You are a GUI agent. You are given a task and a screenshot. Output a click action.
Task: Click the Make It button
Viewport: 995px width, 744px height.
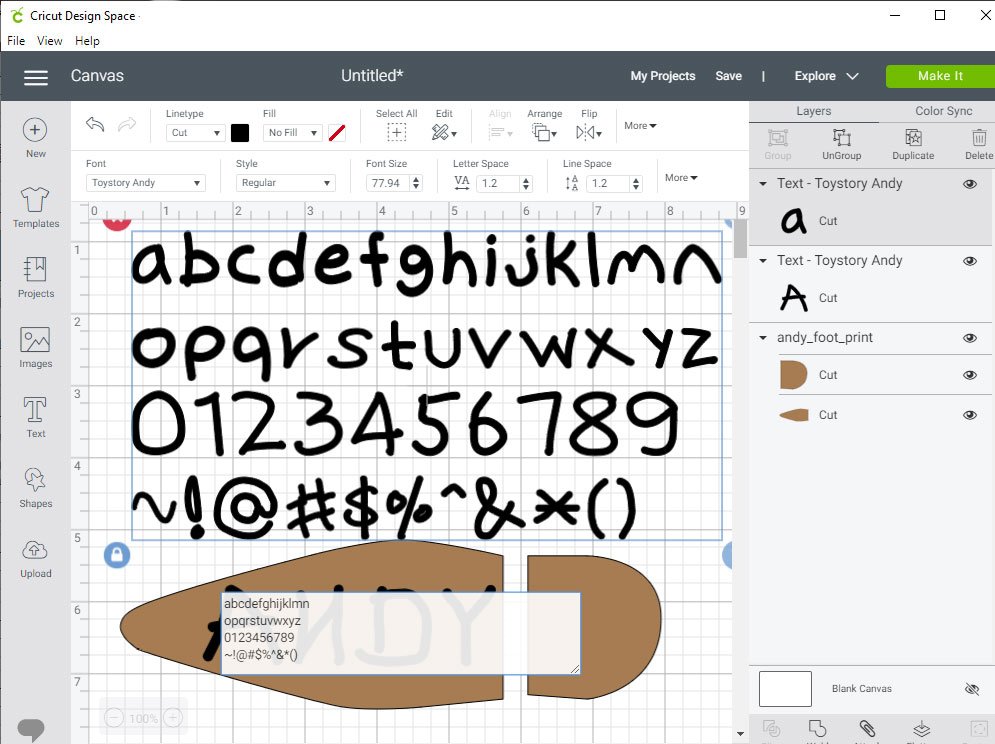coord(940,76)
